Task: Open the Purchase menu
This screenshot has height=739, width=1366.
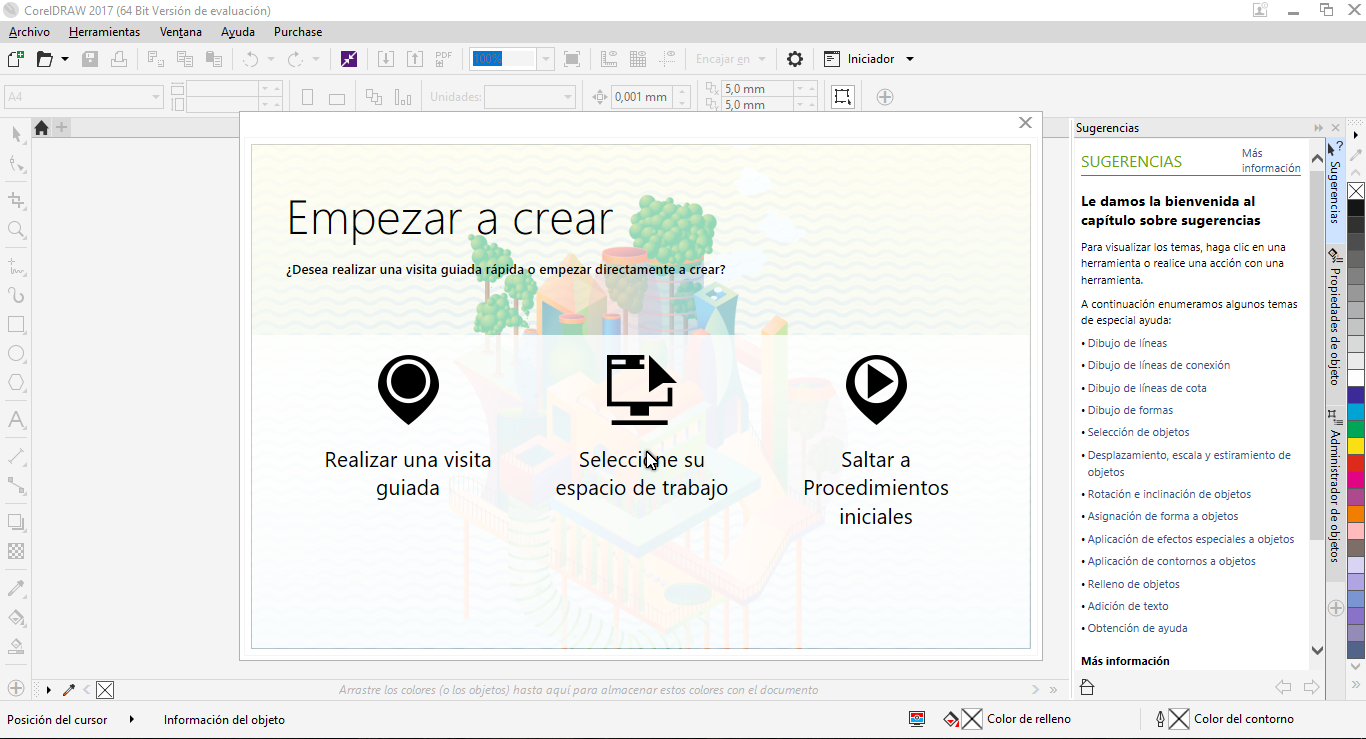Action: pos(298,32)
